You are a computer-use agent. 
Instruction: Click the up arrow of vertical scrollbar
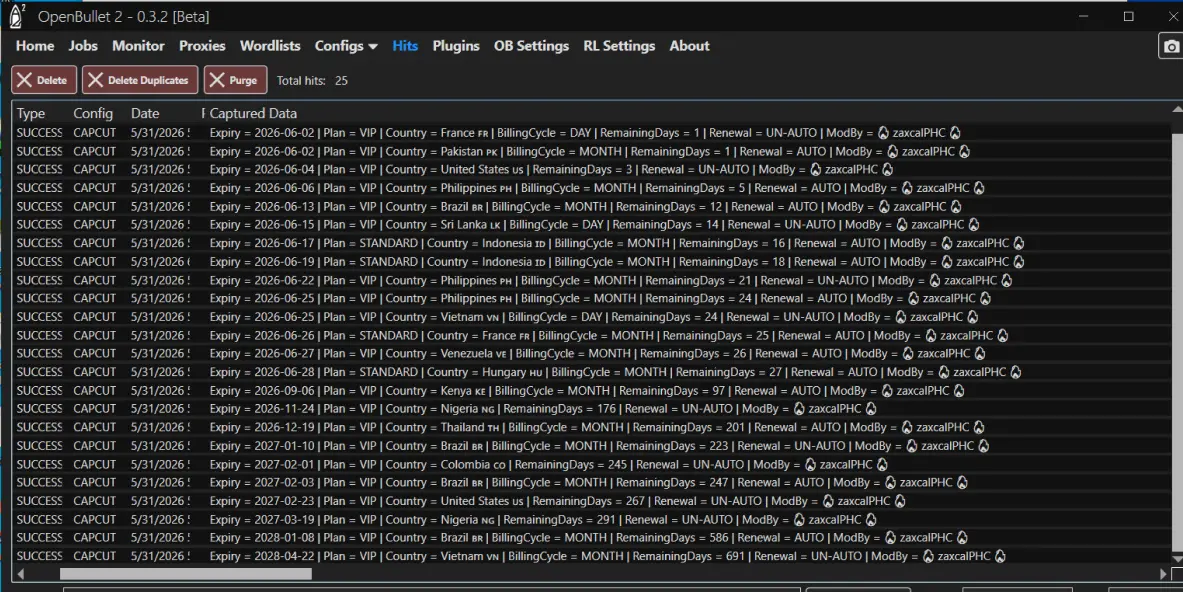coord(1177,110)
